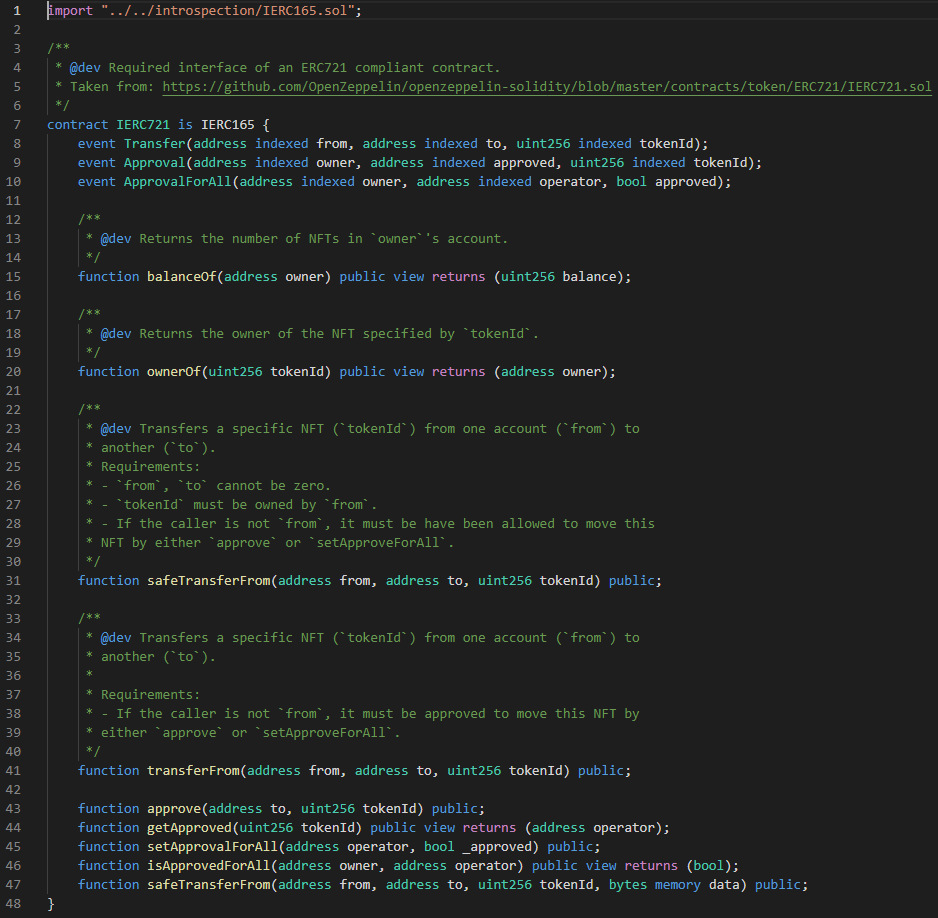Click the transferFrom function name on line 41
Image resolution: width=938 pixels, height=918 pixels.
pos(193,771)
